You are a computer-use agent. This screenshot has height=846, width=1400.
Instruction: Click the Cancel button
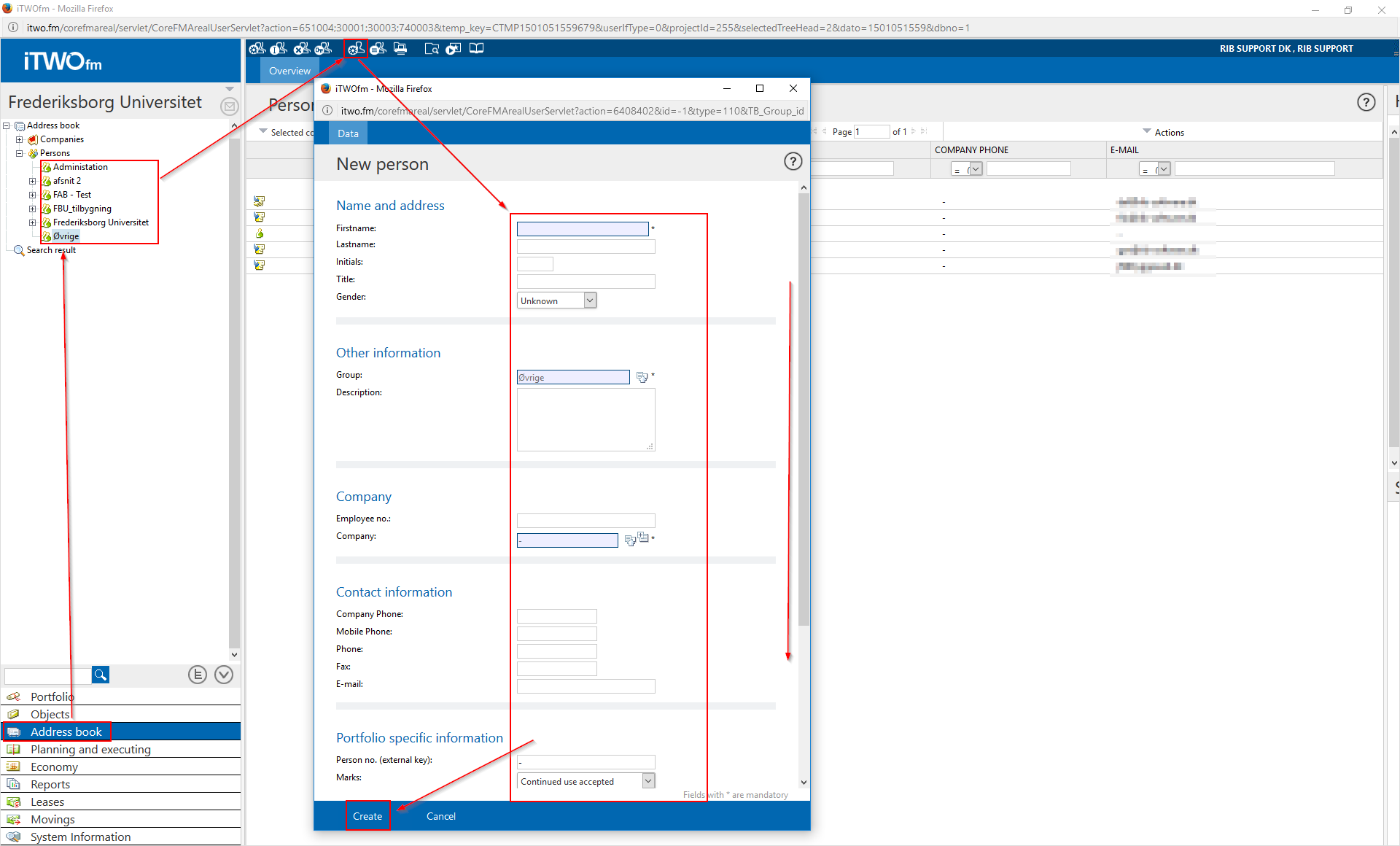pos(440,816)
